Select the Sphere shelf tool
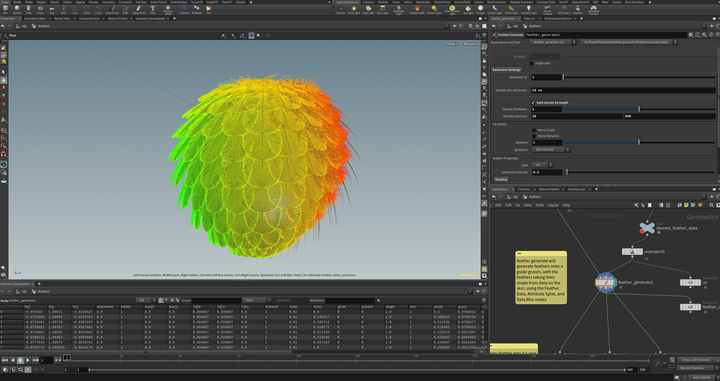 click(17, 10)
